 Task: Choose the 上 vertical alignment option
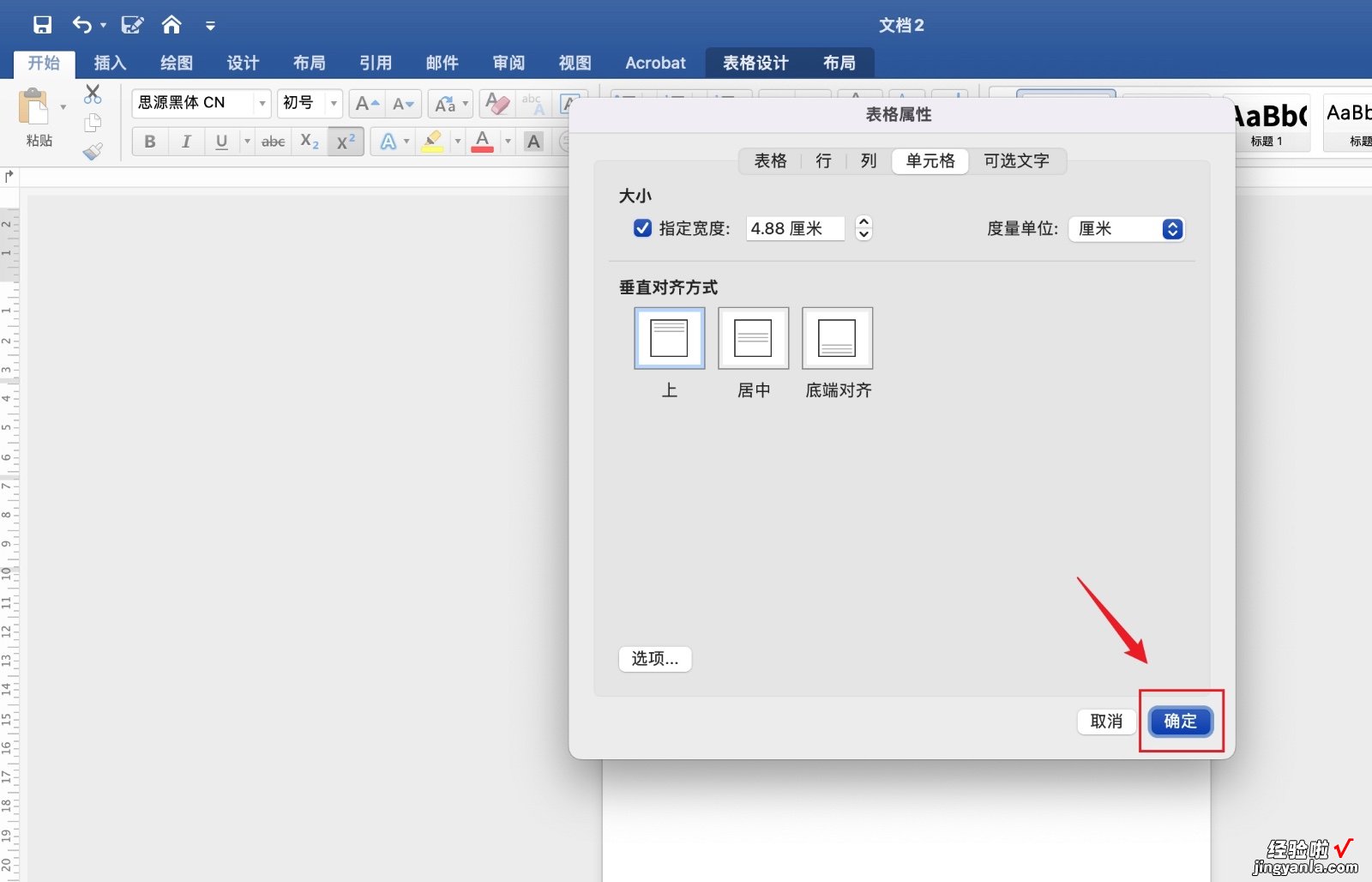pyautogui.click(x=670, y=338)
